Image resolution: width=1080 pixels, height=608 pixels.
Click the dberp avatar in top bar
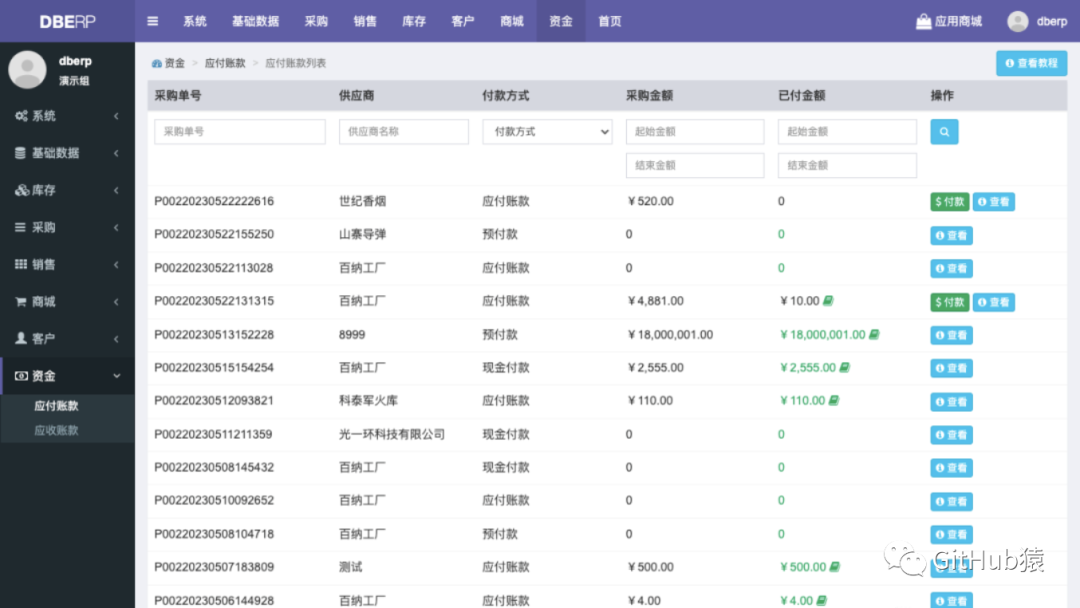(x=1017, y=21)
